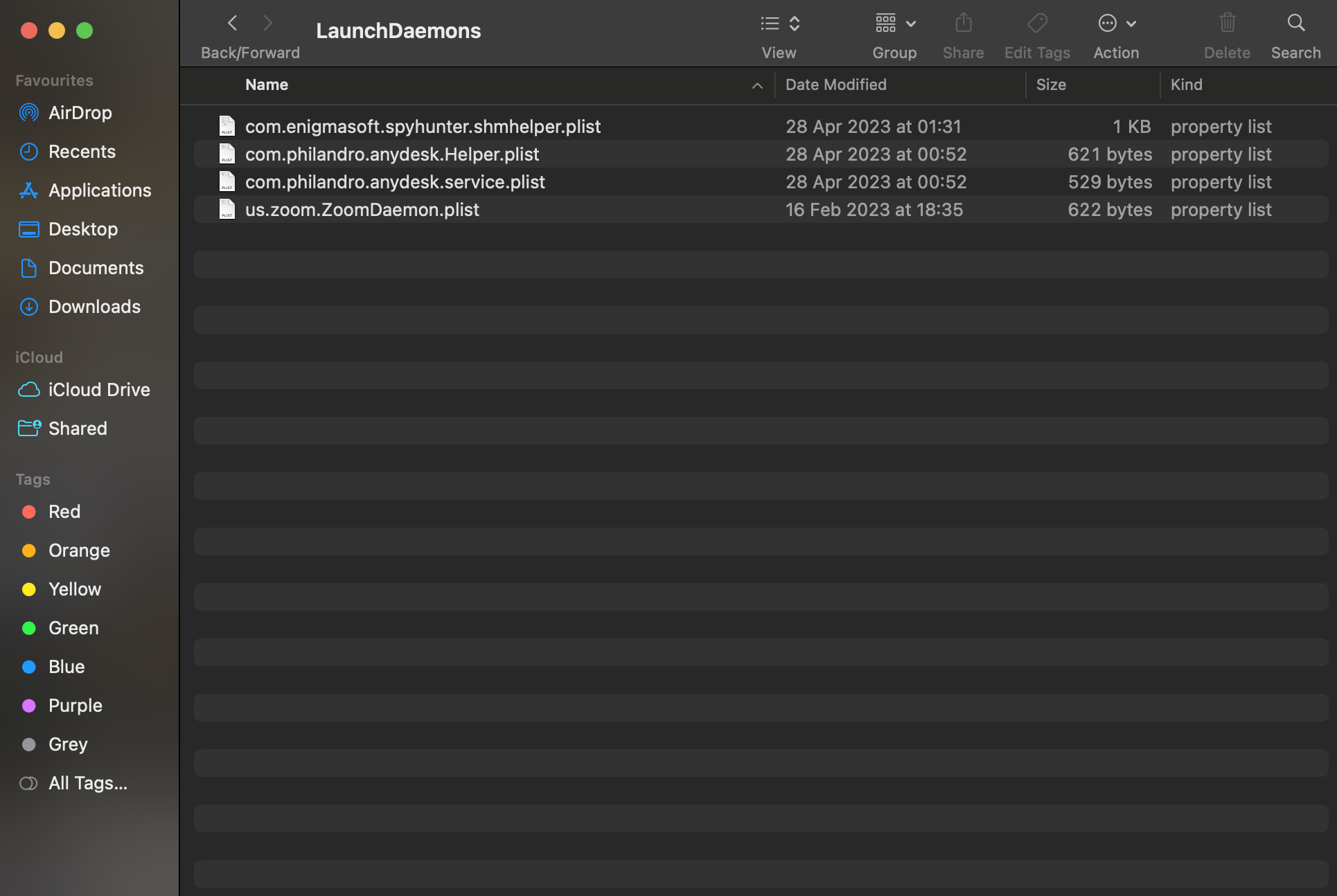Screen dimensions: 1337x896
Task: Show All Tags in the sidebar
Action: [87, 783]
